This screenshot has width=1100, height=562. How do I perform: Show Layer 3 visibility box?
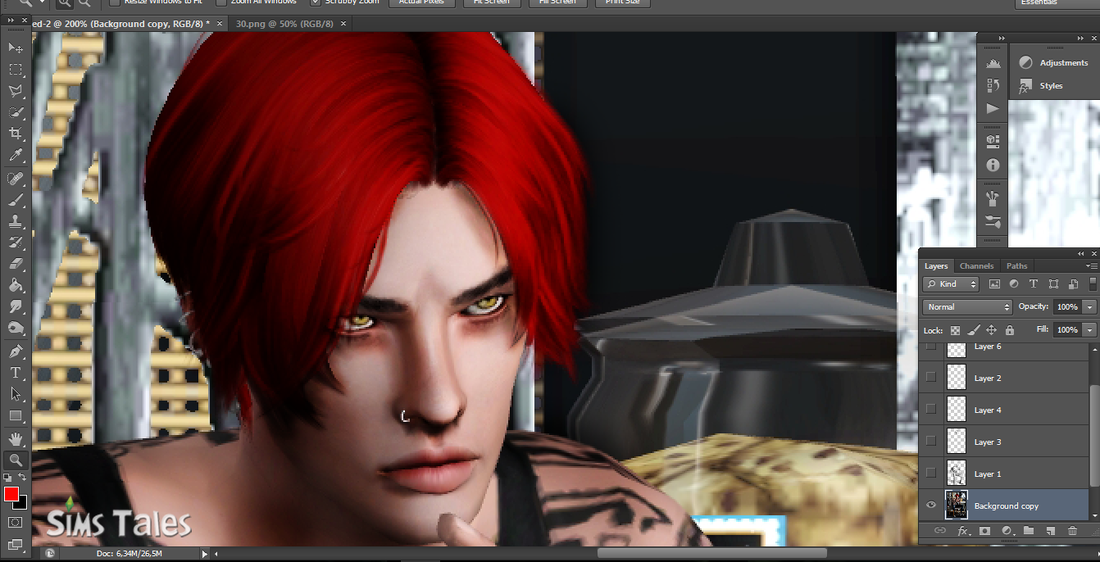pyautogui.click(x=931, y=441)
